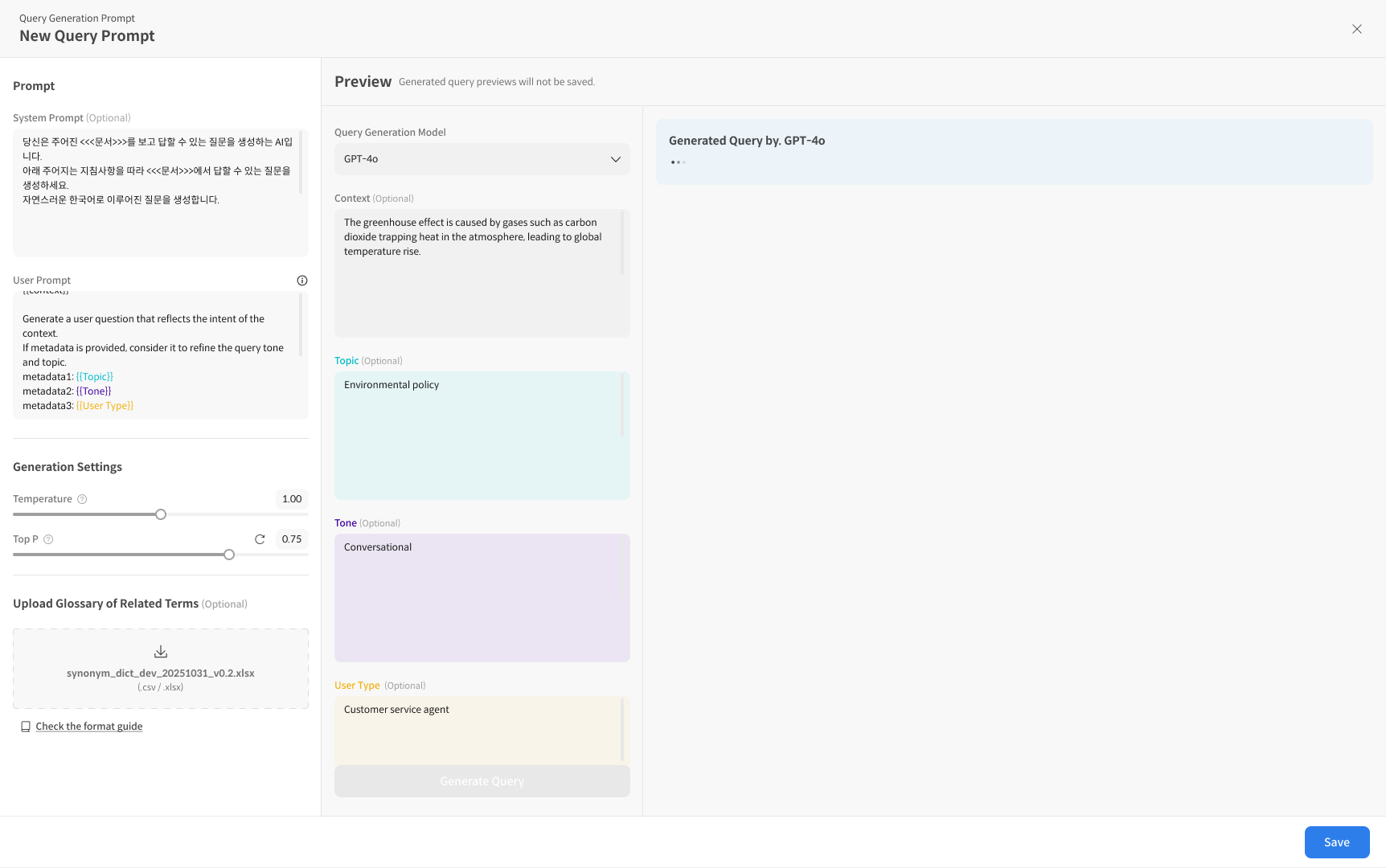Screen dimensions: 1386x868
Task: Click the chevron arrow next to GPT-4o
Action: click(616, 159)
